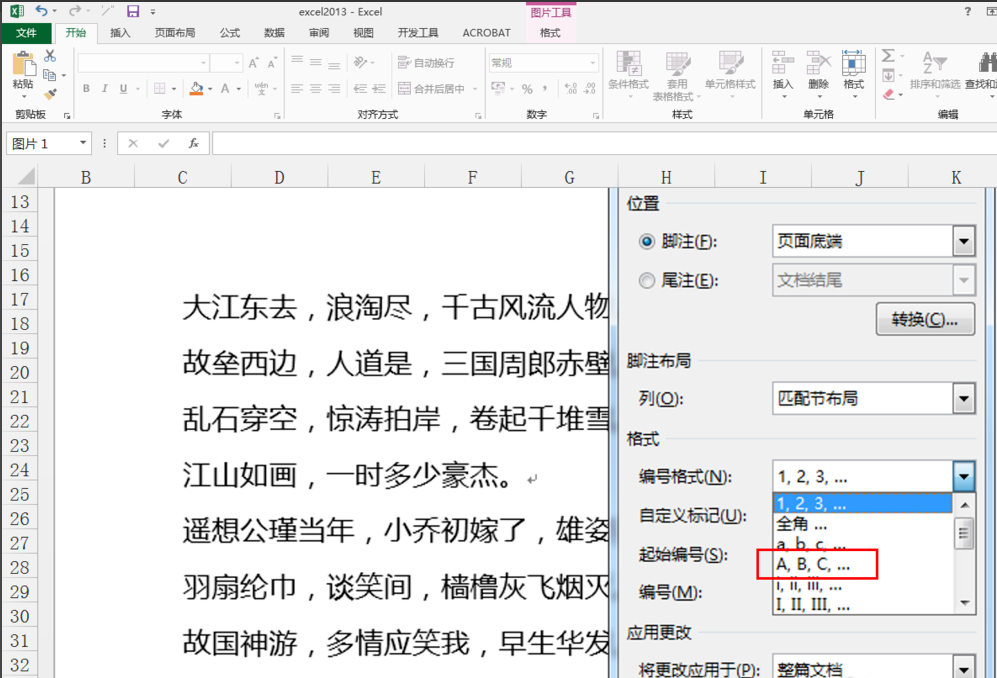This screenshot has height=678, width=997.
Task: Click the Save icon in quick access toolbar
Action: (x=133, y=11)
